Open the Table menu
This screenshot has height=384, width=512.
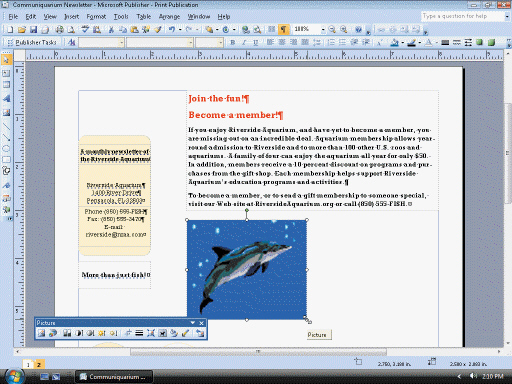coord(144,17)
